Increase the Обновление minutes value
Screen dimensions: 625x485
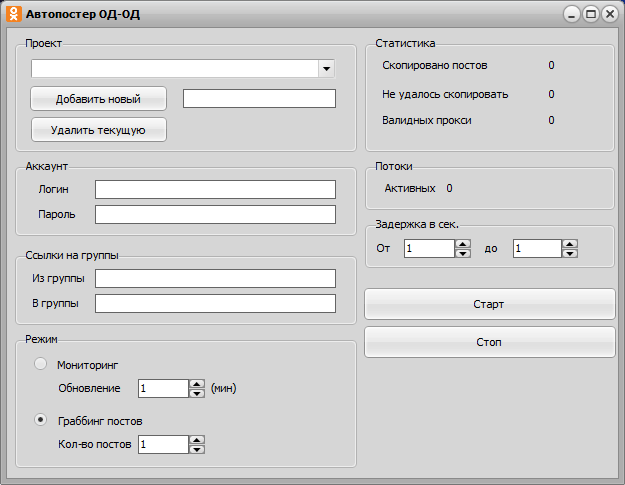pos(197,384)
